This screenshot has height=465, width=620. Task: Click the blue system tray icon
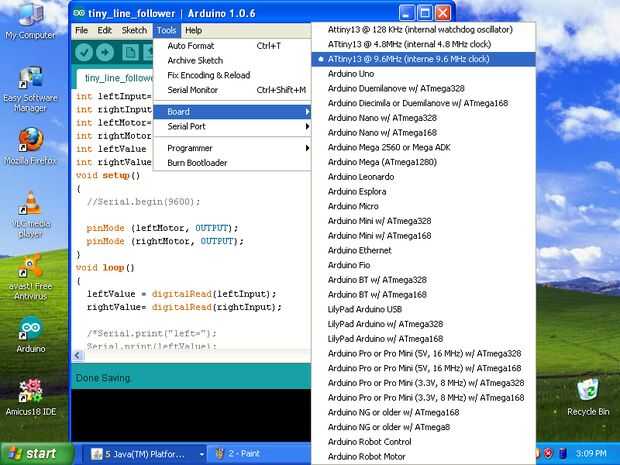[x=563, y=453]
